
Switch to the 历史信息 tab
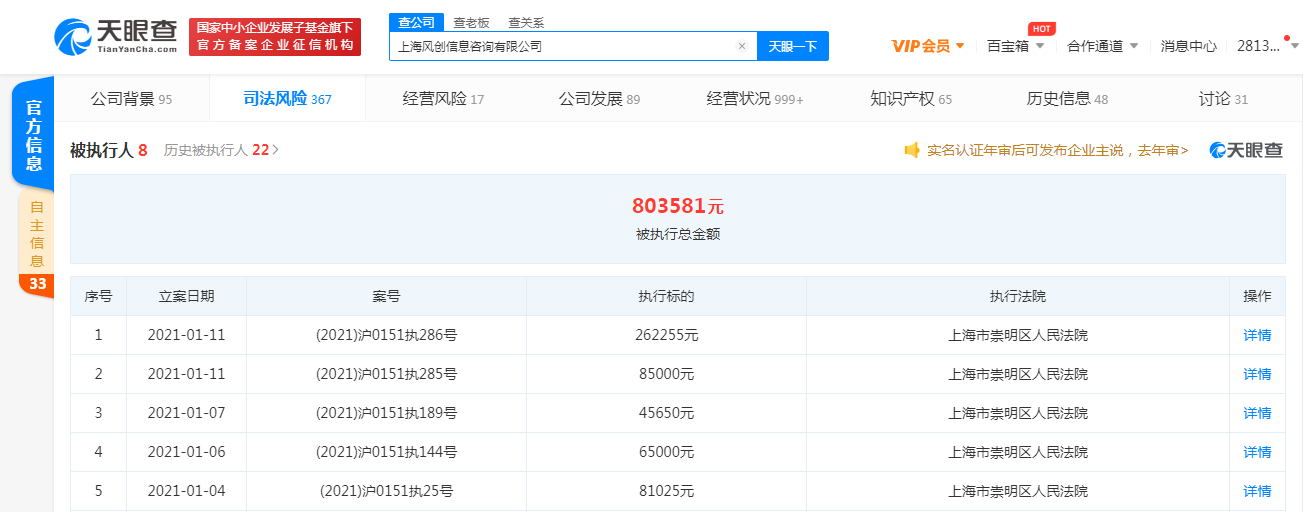[x=1067, y=99]
